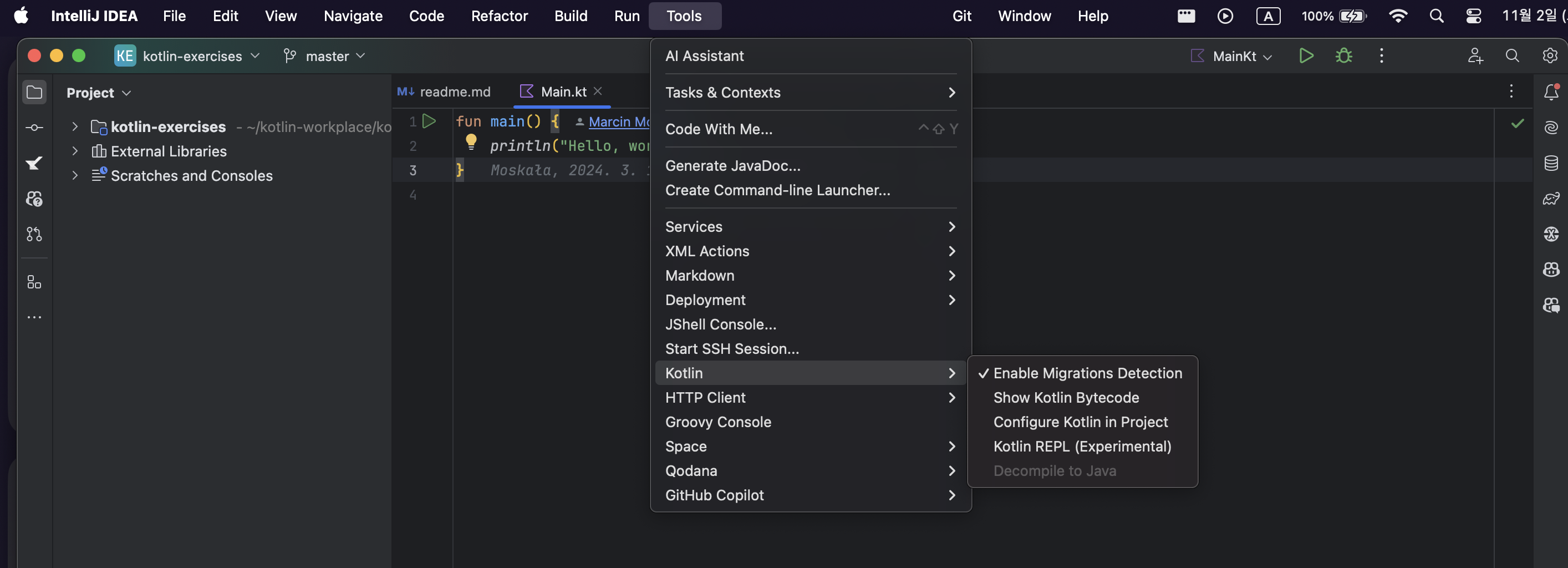The image size is (1568, 568).
Task: Expand Scratches and Consoles tree node
Action: pyautogui.click(x=74, y=175)
